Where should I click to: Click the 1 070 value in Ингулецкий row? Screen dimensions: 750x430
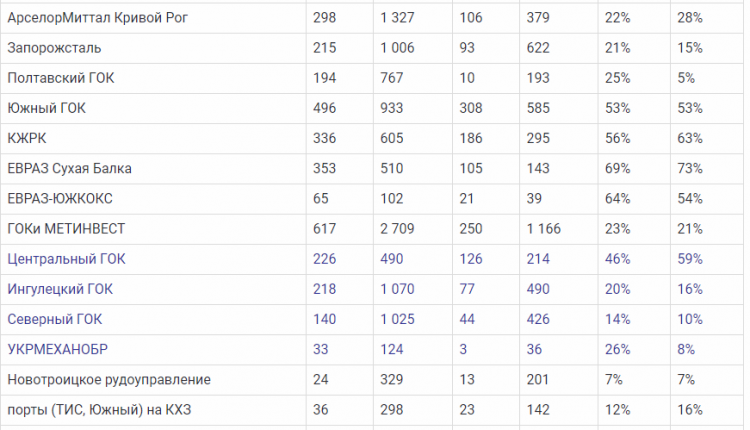pos(397,289)
